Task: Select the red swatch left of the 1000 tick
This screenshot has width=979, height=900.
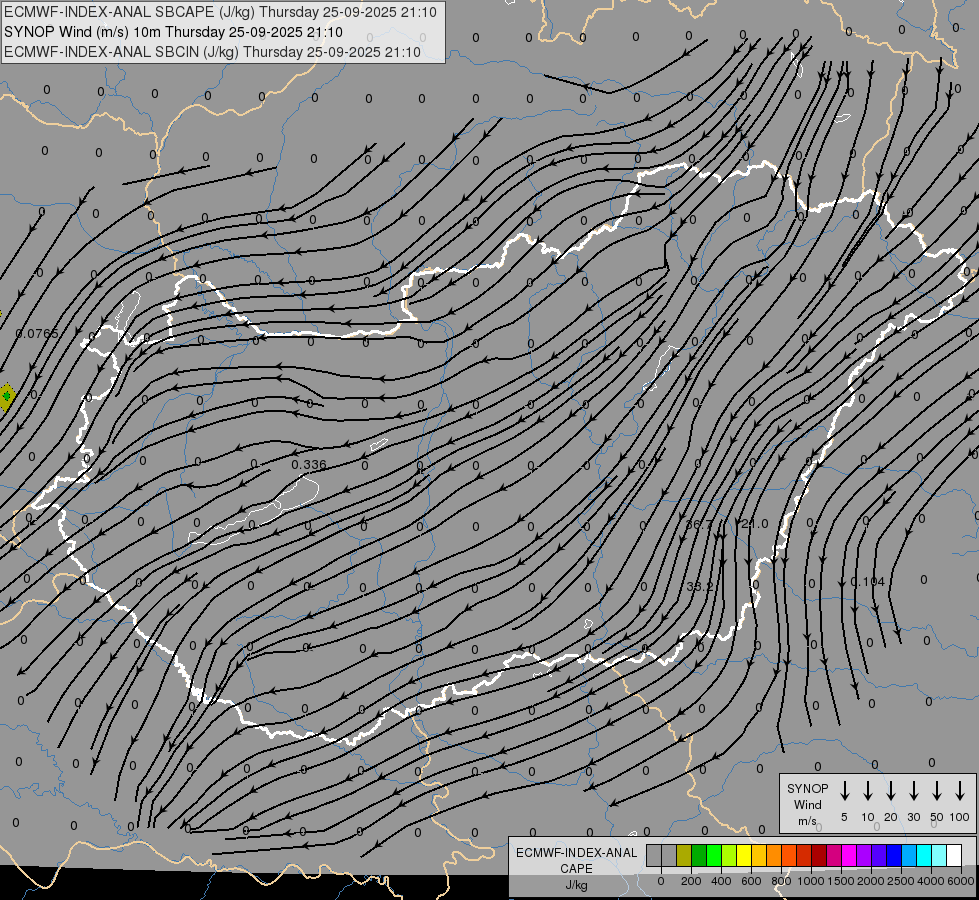Action: [x=804, y=855]
